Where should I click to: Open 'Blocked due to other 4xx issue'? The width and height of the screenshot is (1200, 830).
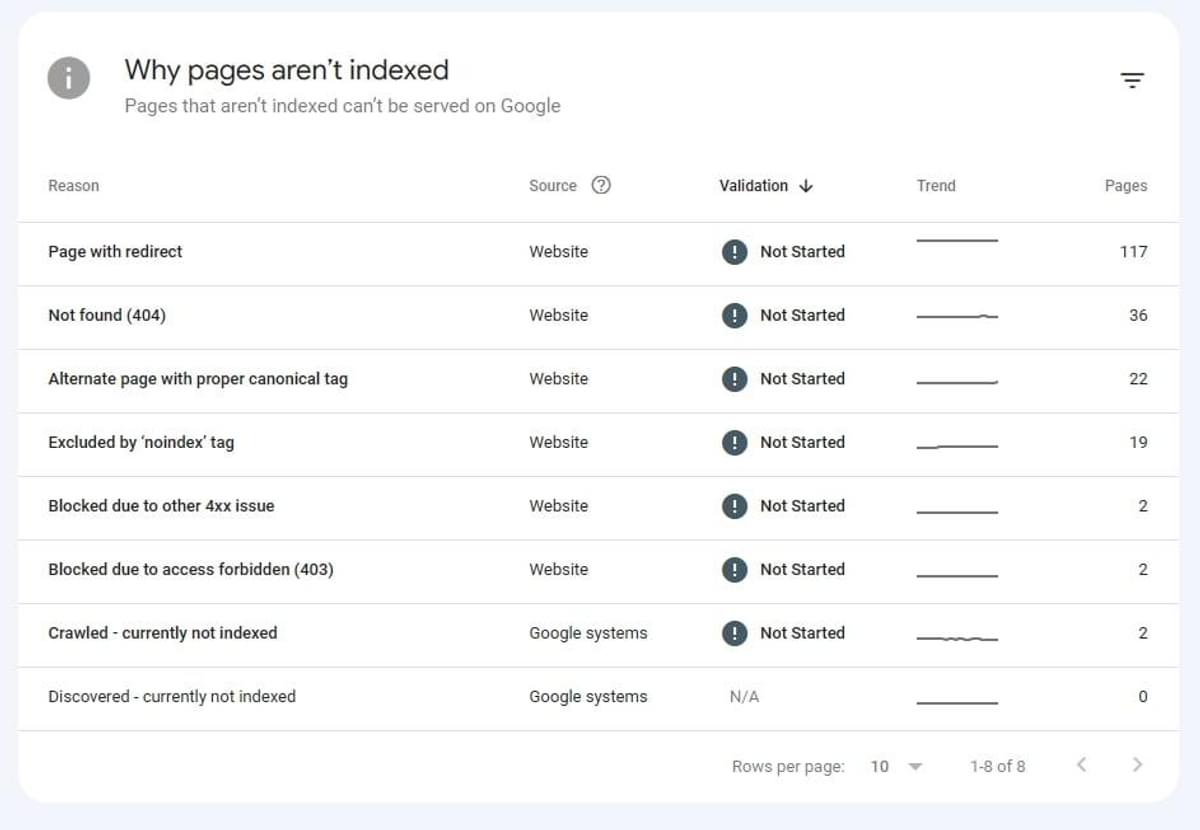[161, 506]
